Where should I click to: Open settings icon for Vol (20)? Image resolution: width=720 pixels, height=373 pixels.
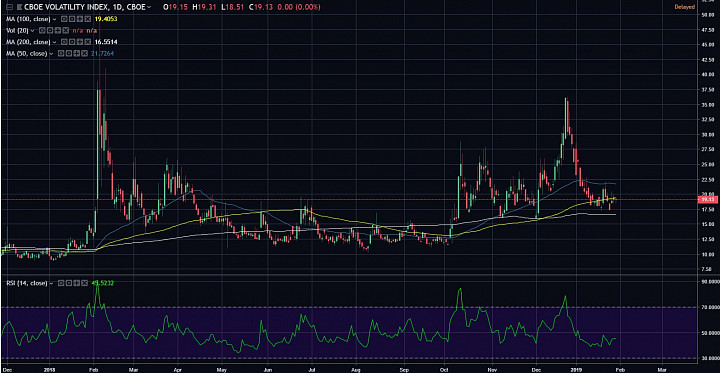click(50, 31)
